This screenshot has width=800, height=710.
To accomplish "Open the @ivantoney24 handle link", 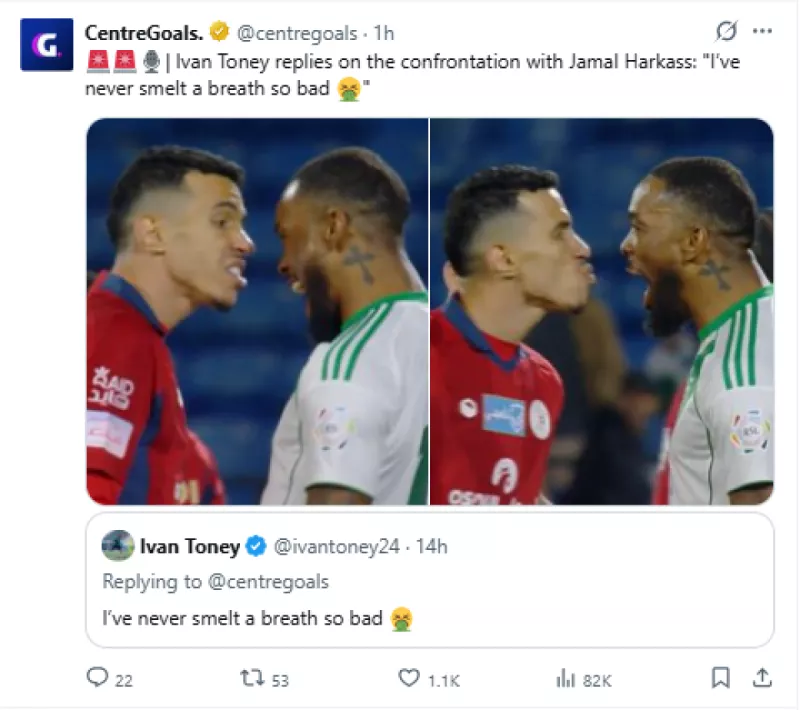I will click(x=336, y=546).
